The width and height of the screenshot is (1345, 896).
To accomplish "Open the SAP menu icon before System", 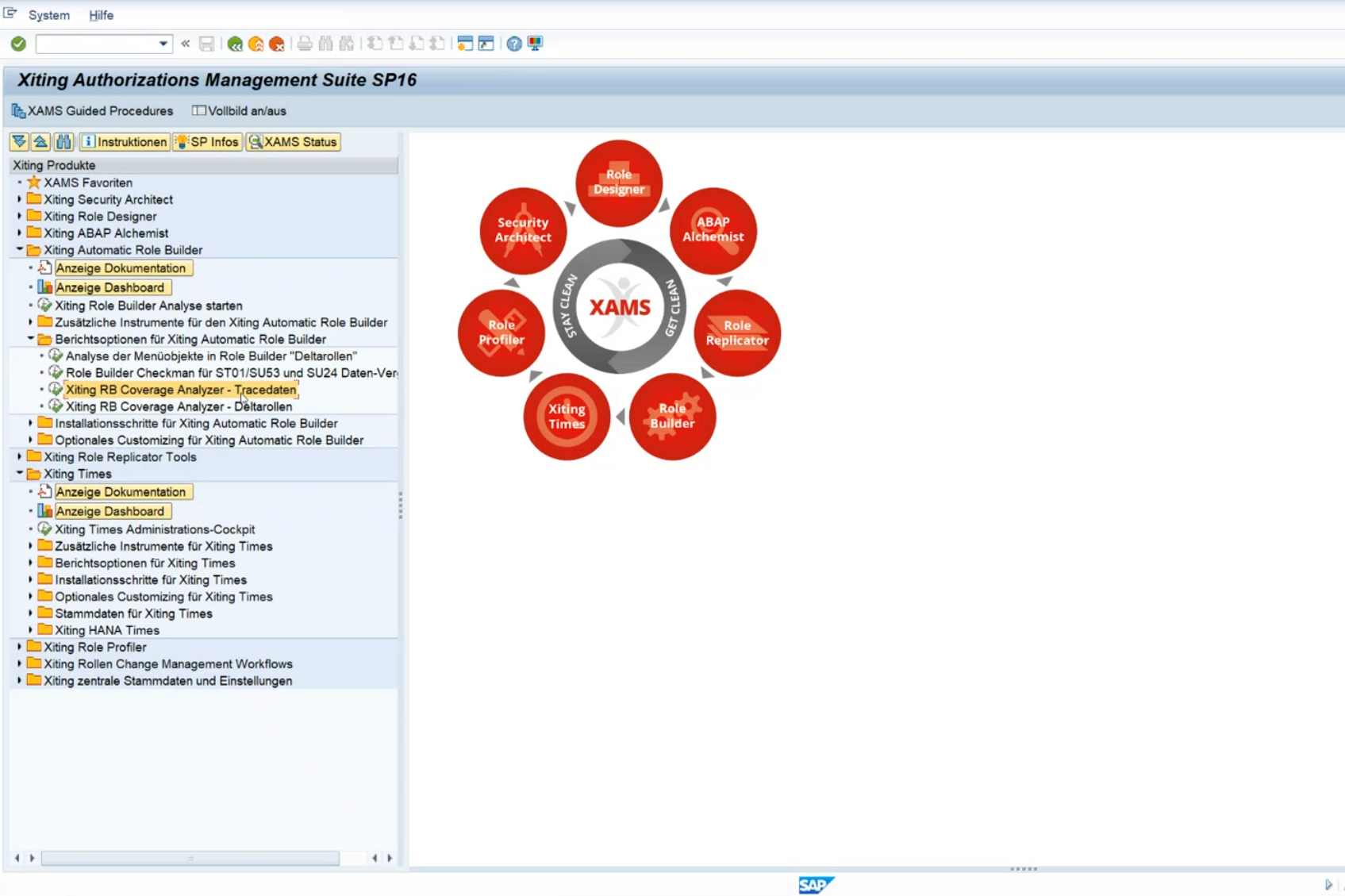I will click(10, 13).
